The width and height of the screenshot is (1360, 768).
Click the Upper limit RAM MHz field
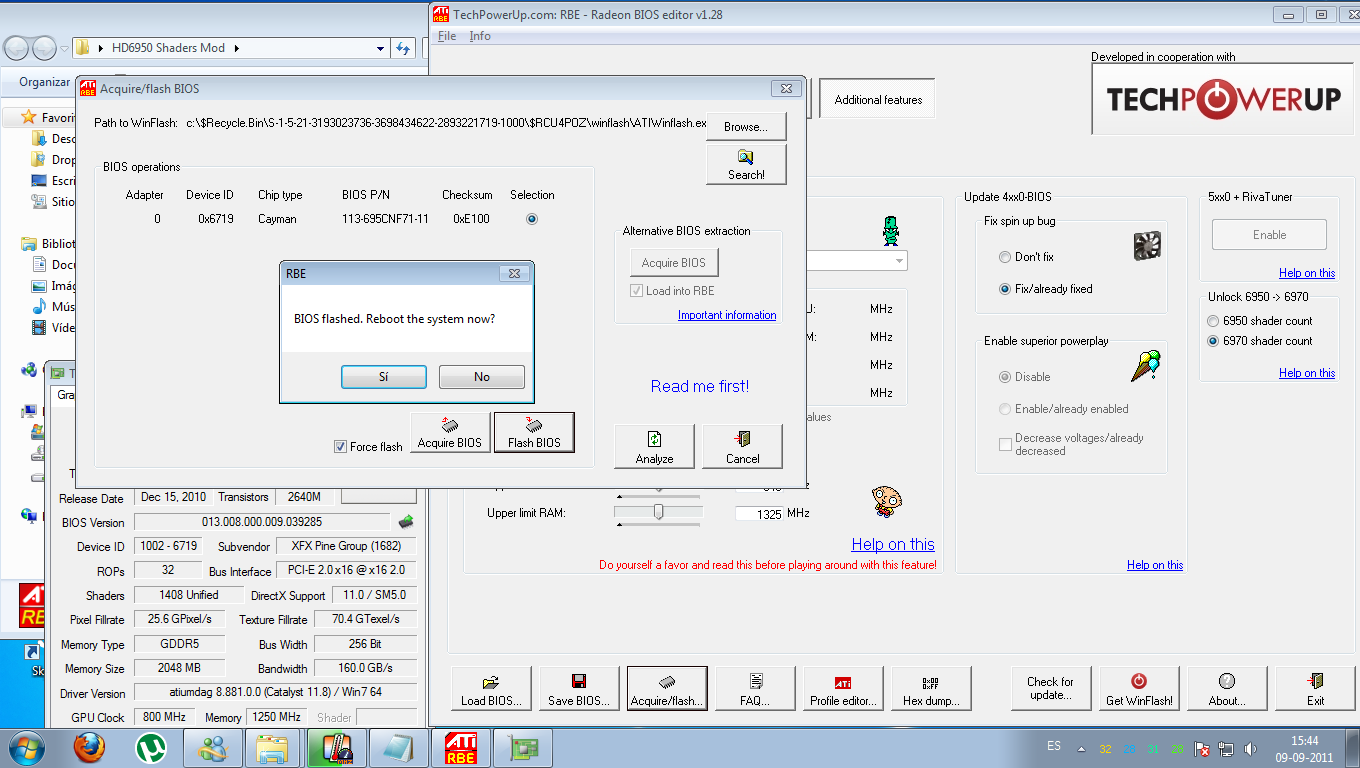759,514
